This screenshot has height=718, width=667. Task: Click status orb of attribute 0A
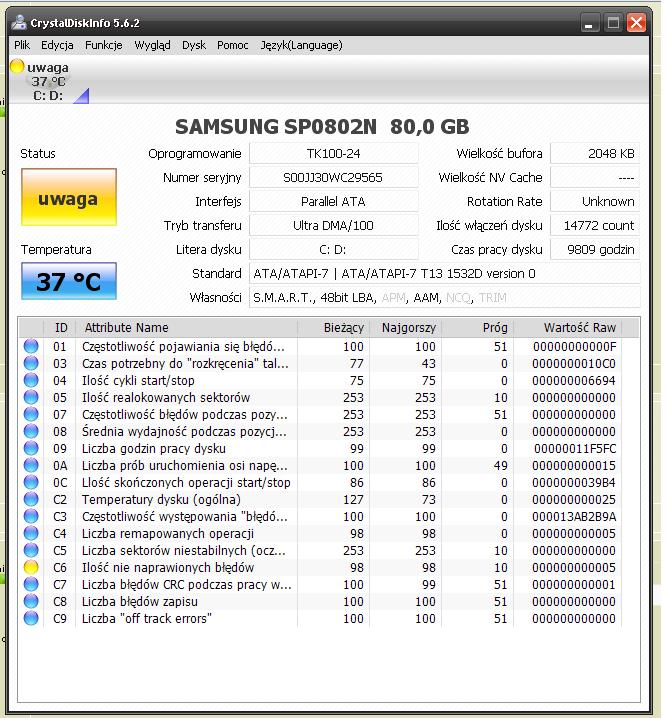(31, 465)
